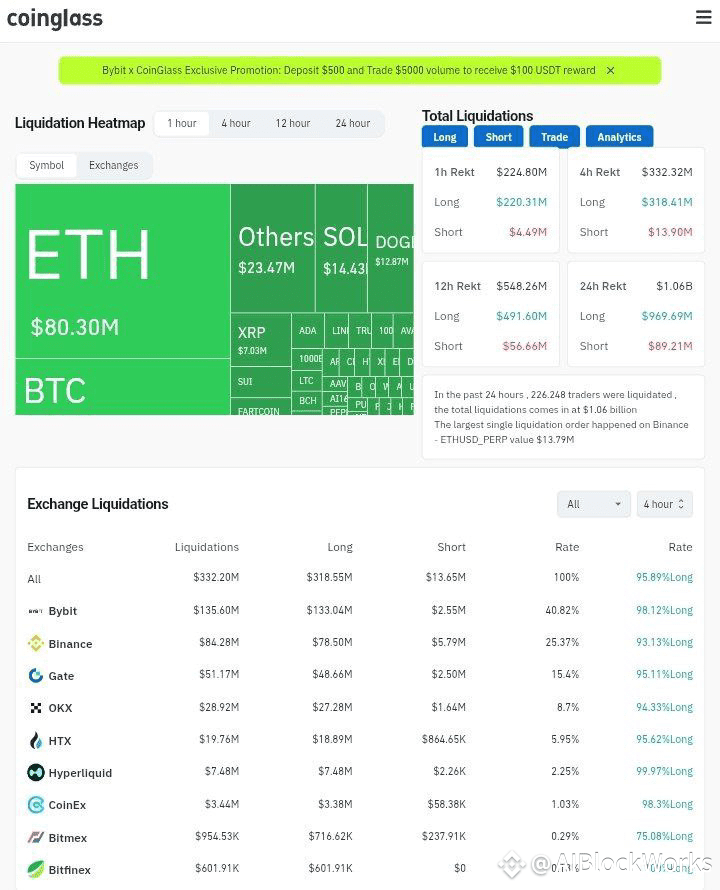The height and width of the screenshot is (890, 720).
Task: Switch heatmap to 24 hour
Action: coord(353,123)
